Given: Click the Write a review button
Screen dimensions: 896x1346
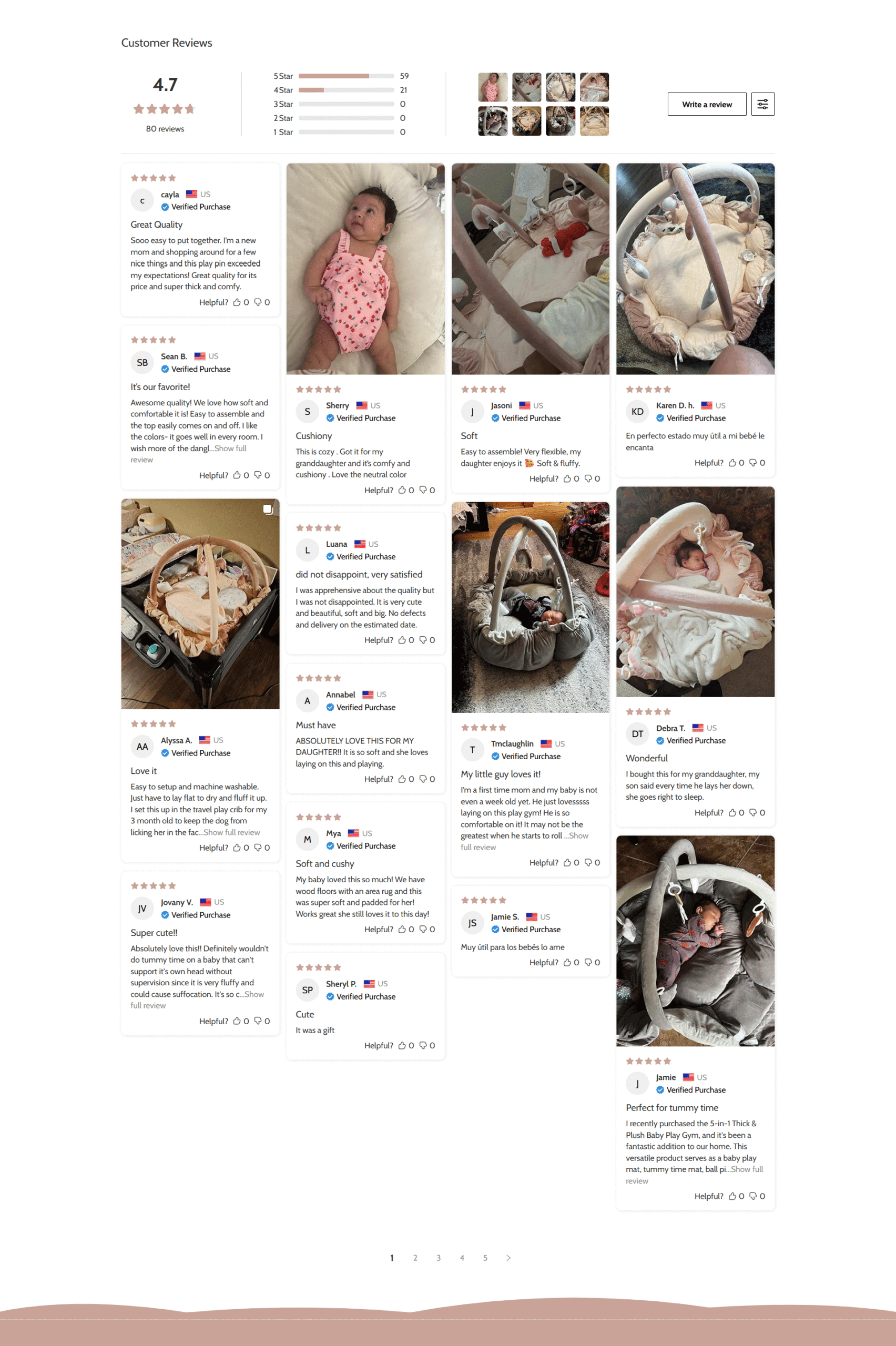Looking at the screenshot, I should (707, 104).
